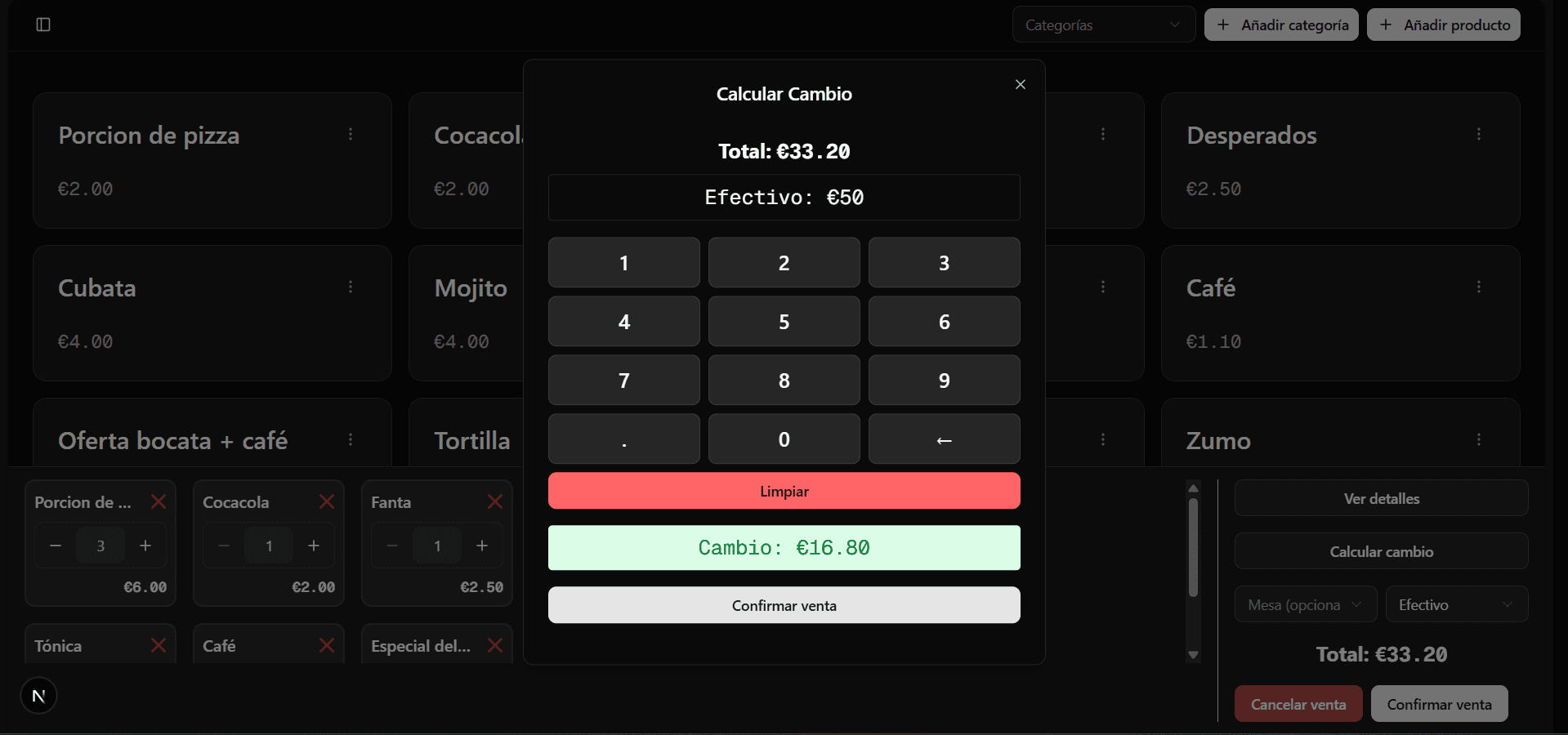Decrease Porcion de pizza quantity

tap(55, 546)
